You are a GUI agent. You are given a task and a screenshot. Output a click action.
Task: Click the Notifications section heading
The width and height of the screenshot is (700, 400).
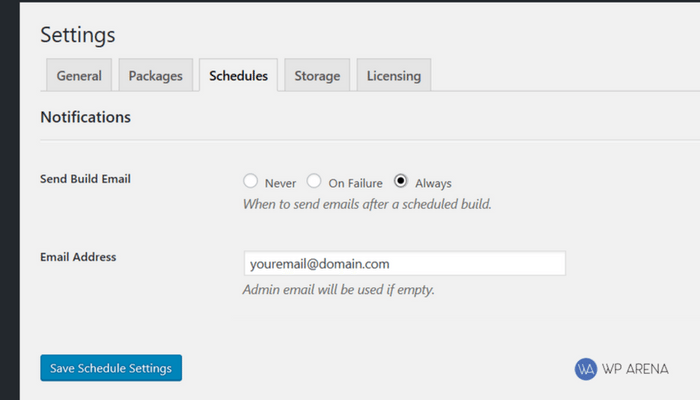pyautogui.click(x=85, y=117)
